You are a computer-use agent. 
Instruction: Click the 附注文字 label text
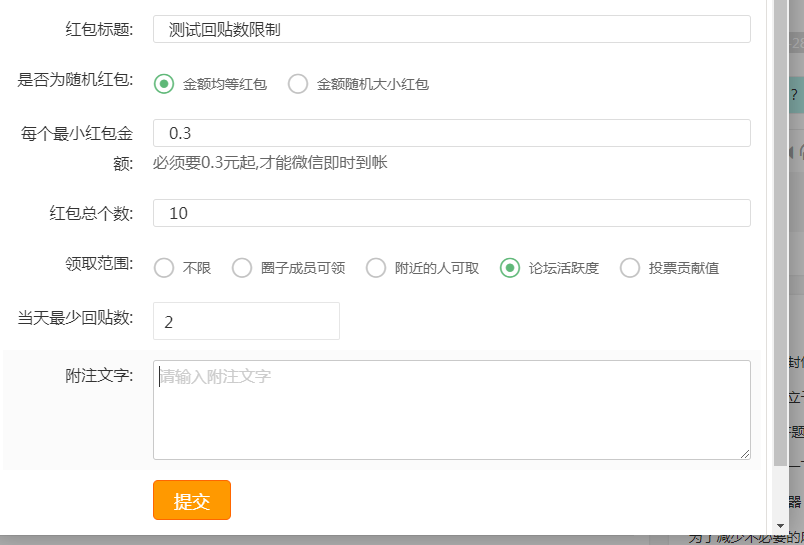click(100, 376)
